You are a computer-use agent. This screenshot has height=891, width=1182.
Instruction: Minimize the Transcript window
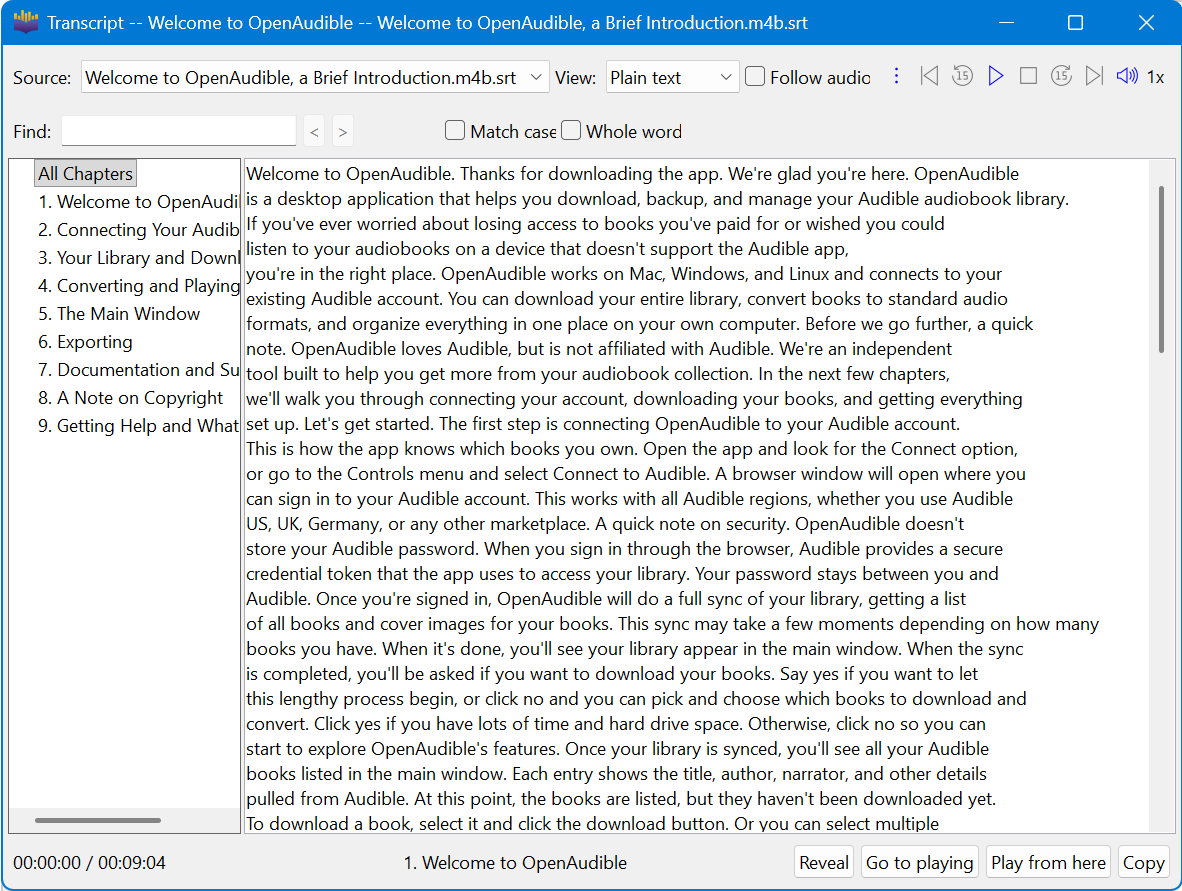(1006, 23)
